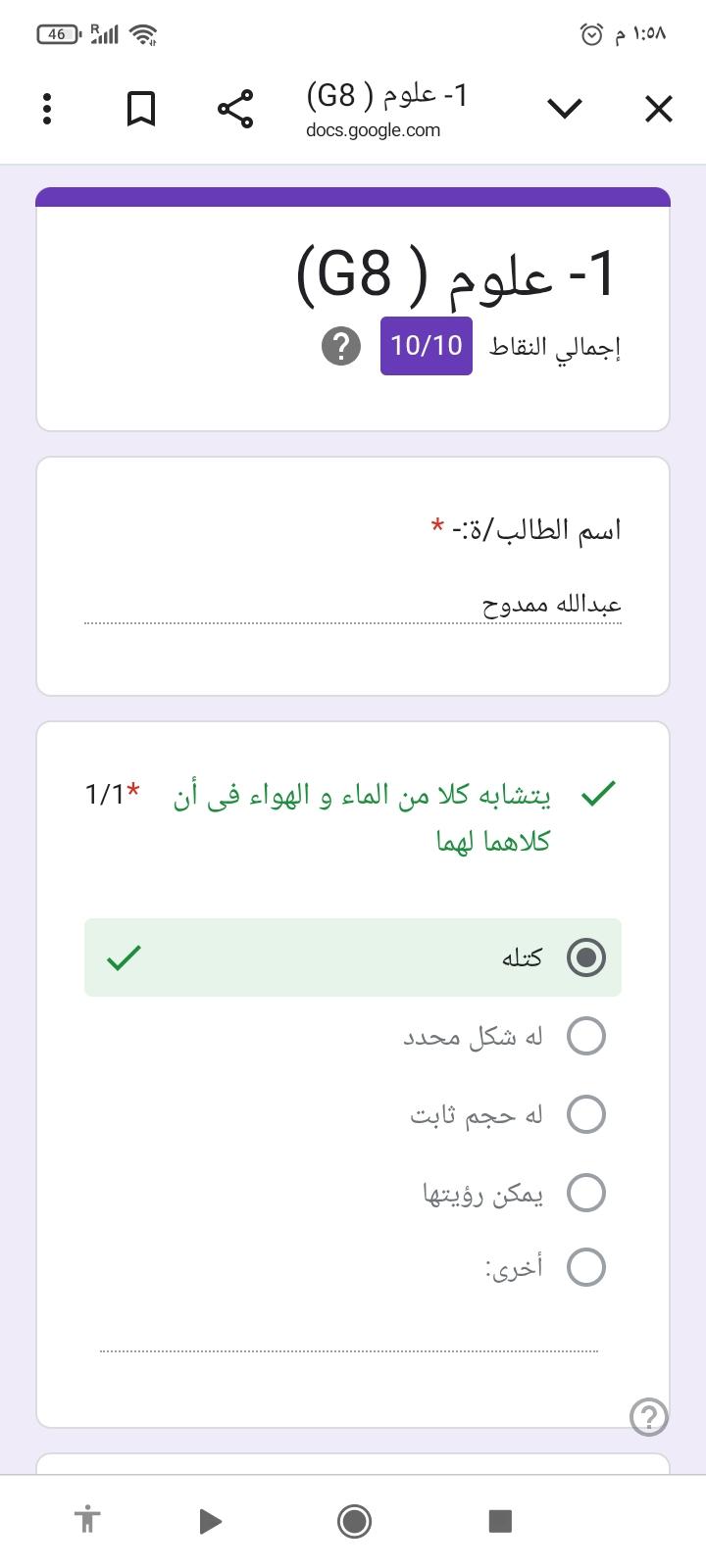Pick the يمكن رؤيتها radio option

click(586, 1193)
